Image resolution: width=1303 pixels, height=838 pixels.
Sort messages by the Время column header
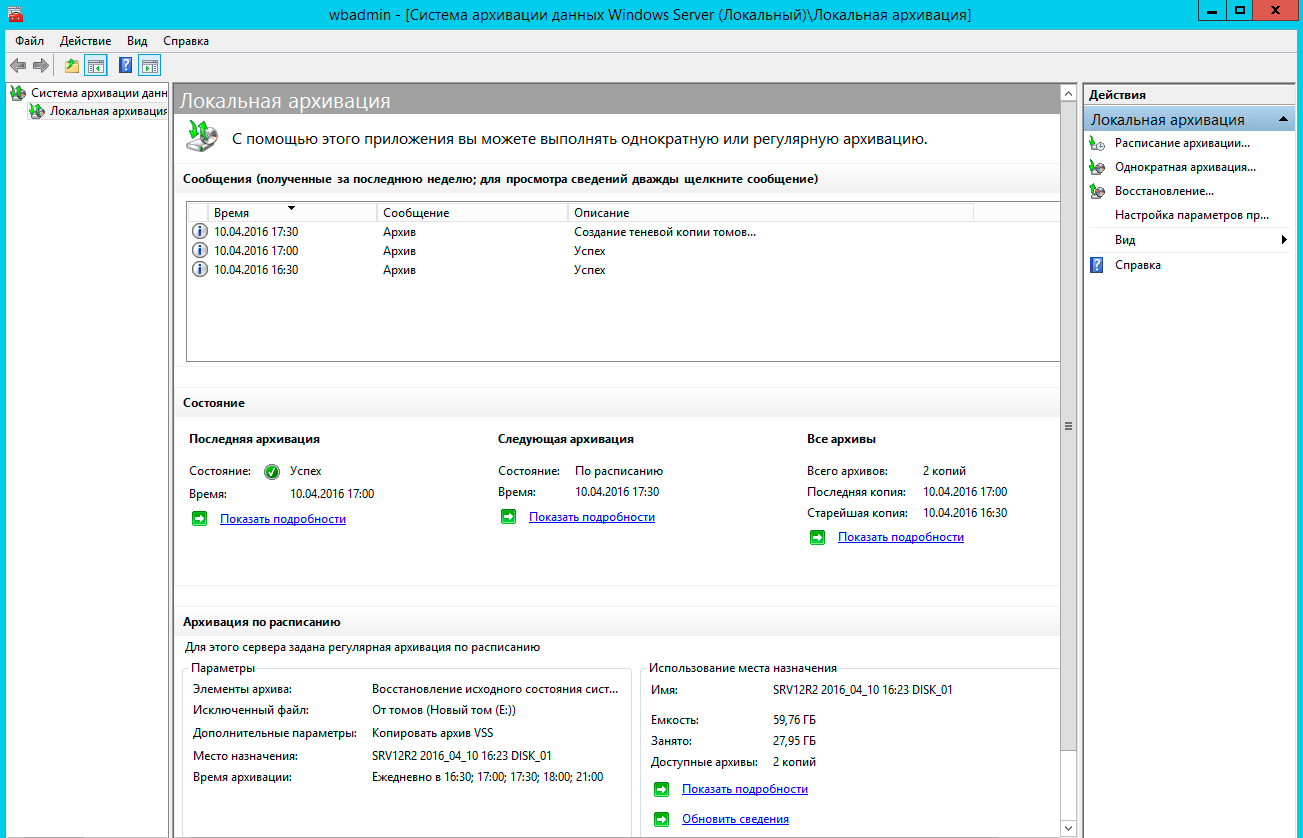point(232,213)
